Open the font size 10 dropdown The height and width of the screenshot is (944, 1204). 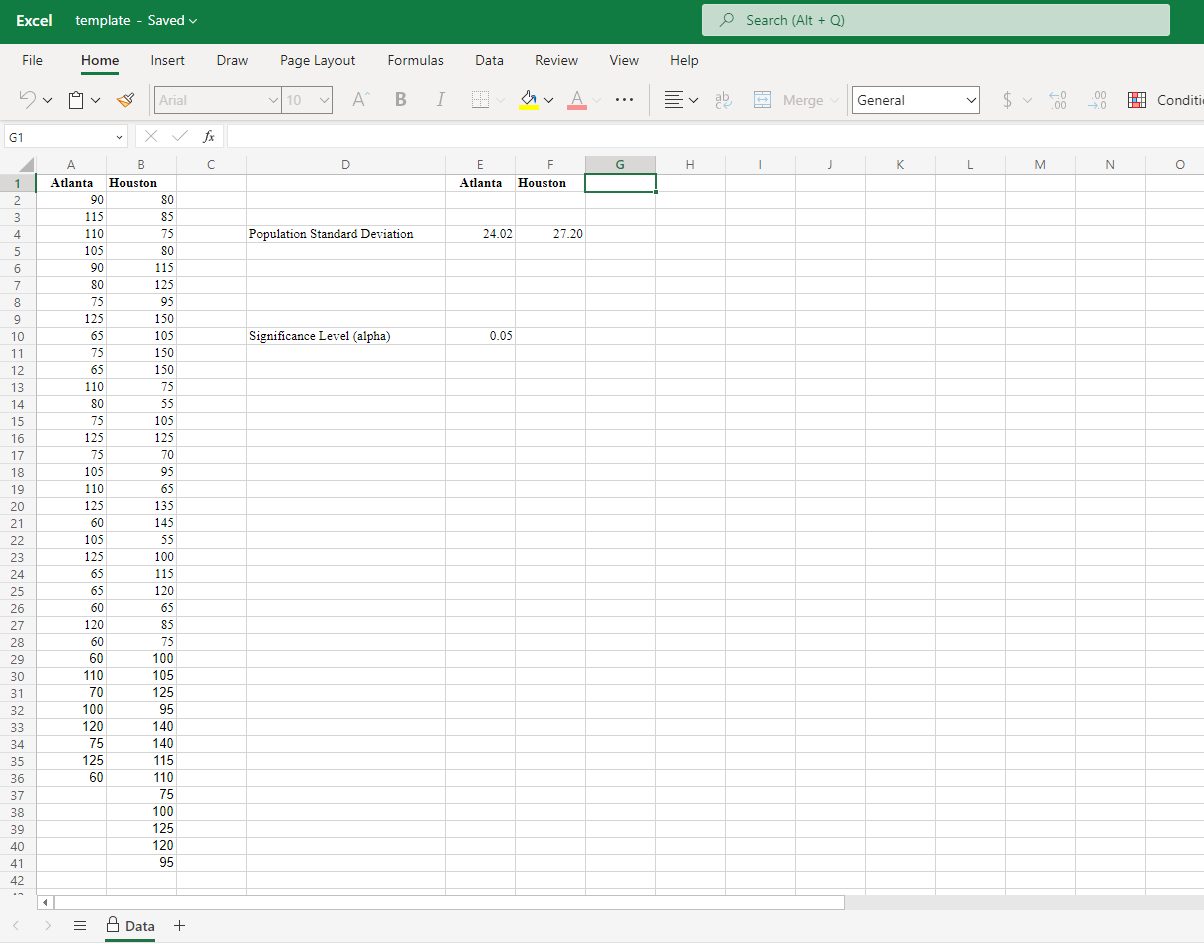[307, 100]
